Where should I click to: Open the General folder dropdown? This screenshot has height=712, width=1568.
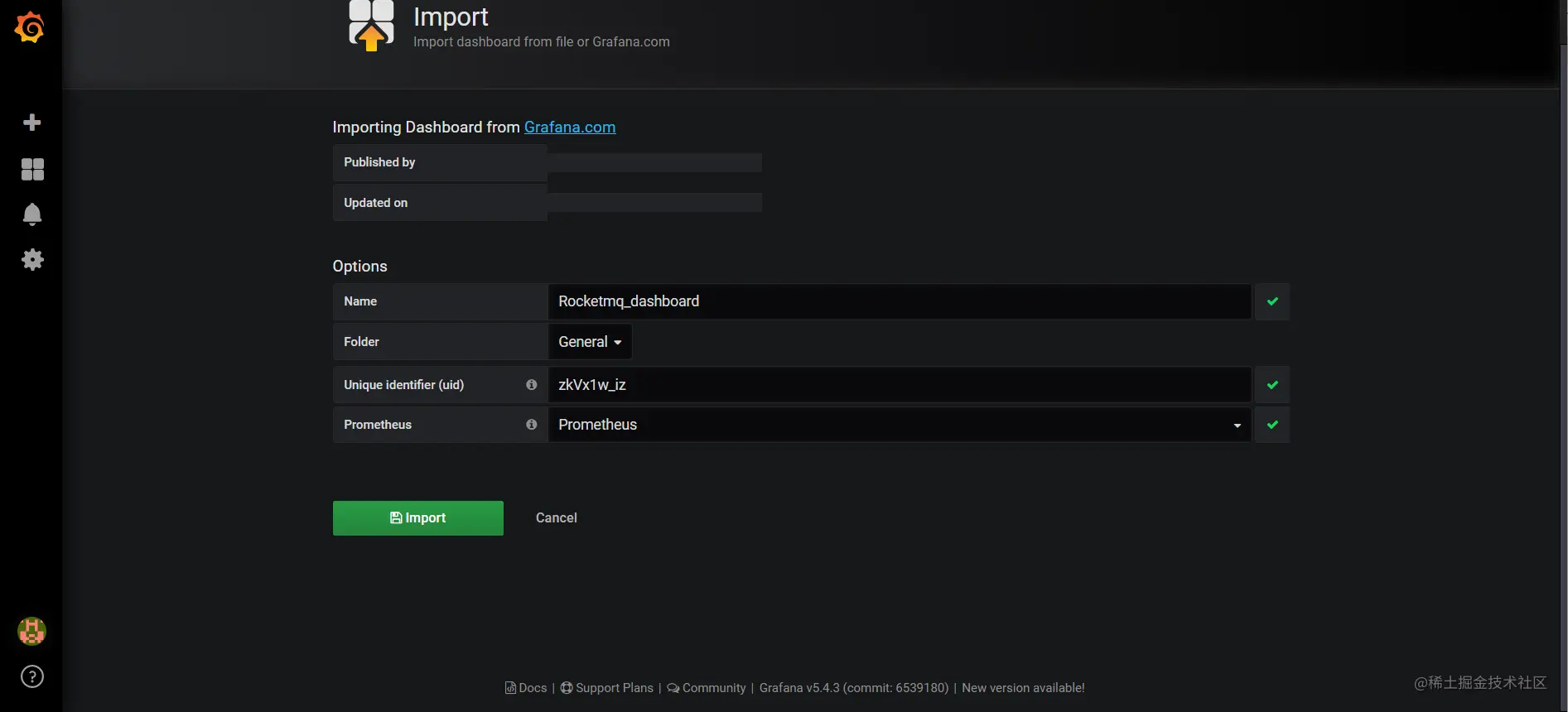point(590,342)
